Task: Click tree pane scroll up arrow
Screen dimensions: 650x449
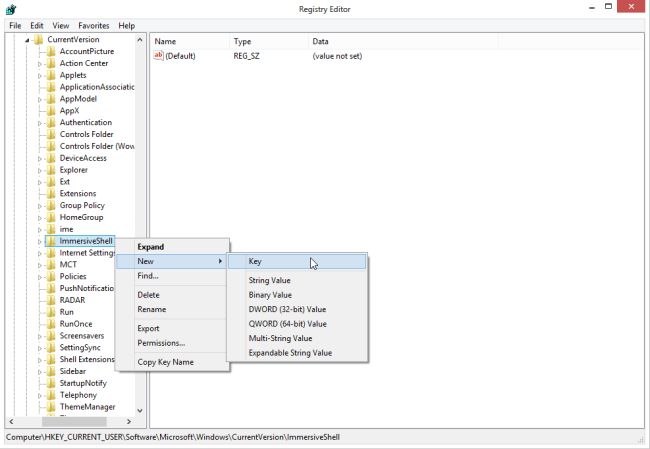Action: [x=140, y=40]
